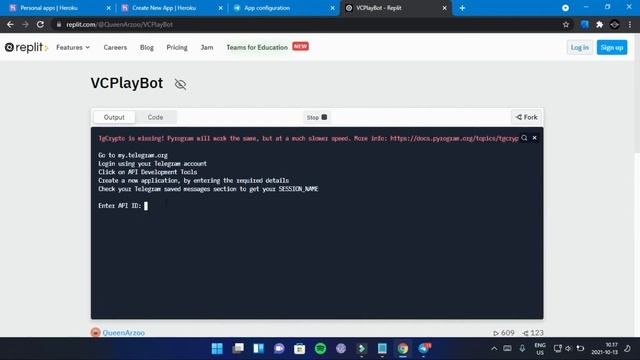The image size is (640, 360).
Task: Show hidden system tray icons
Action: (494, 348)
